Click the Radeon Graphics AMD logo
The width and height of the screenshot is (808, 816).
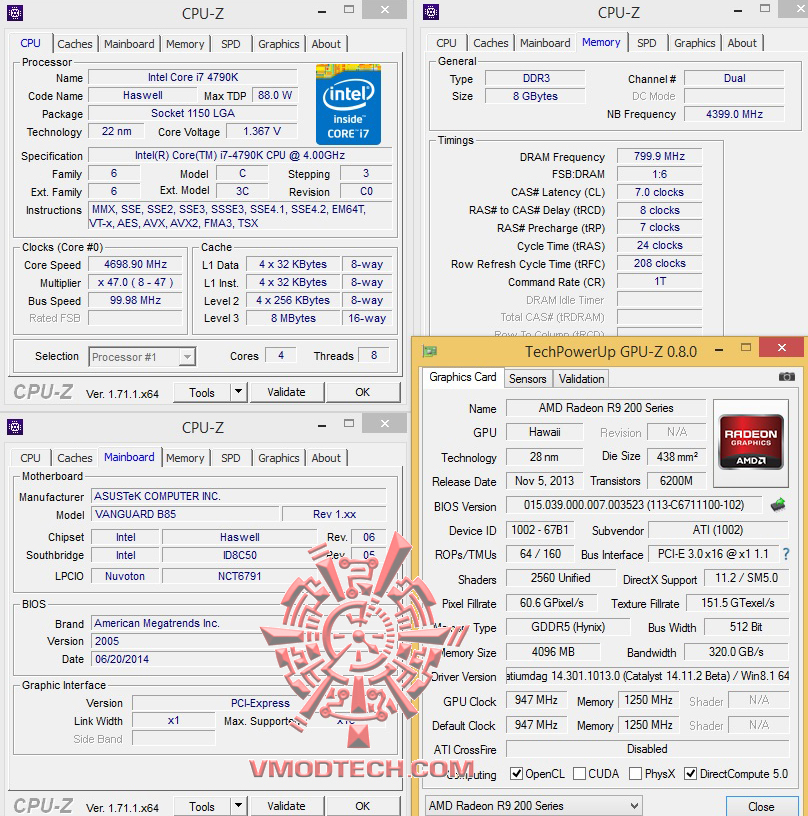tap(750, 442)
